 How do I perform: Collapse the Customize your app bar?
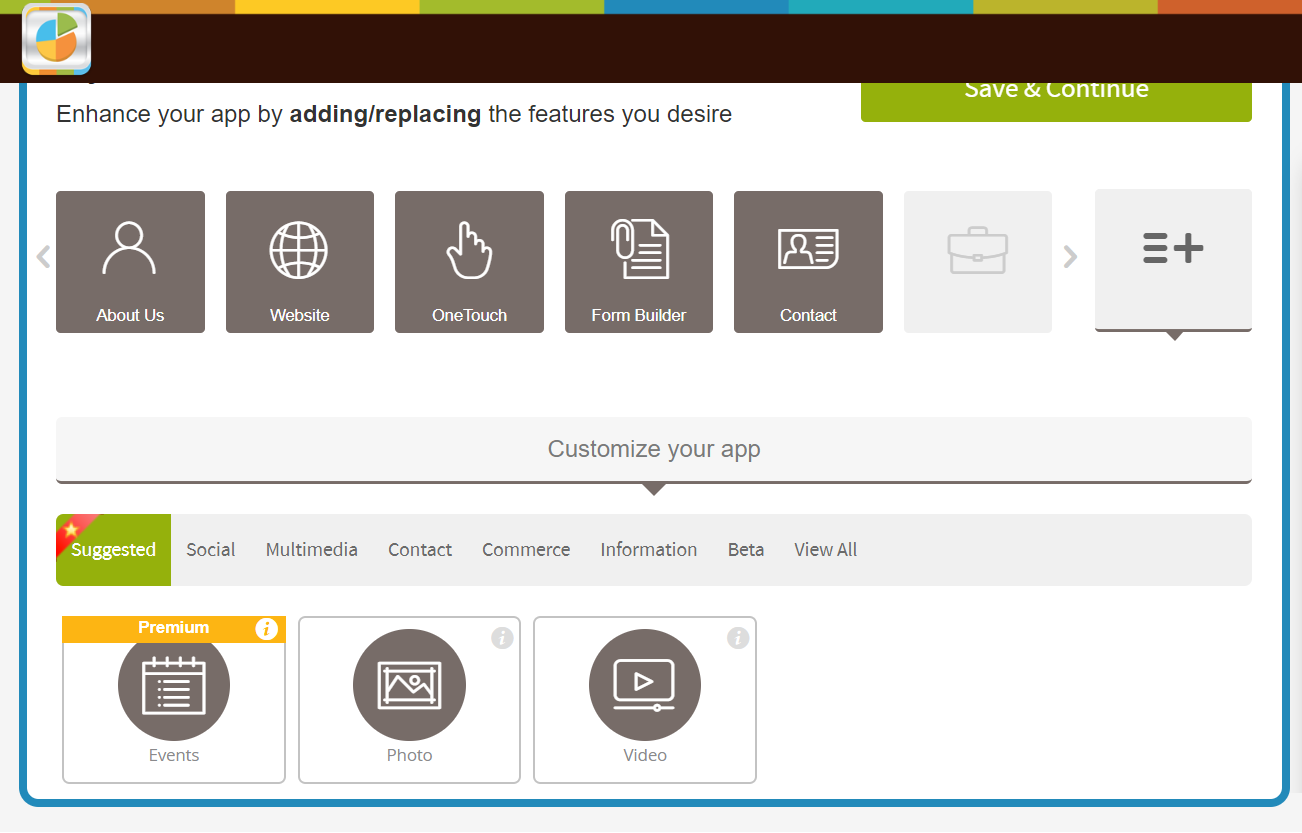coord(653,450)
